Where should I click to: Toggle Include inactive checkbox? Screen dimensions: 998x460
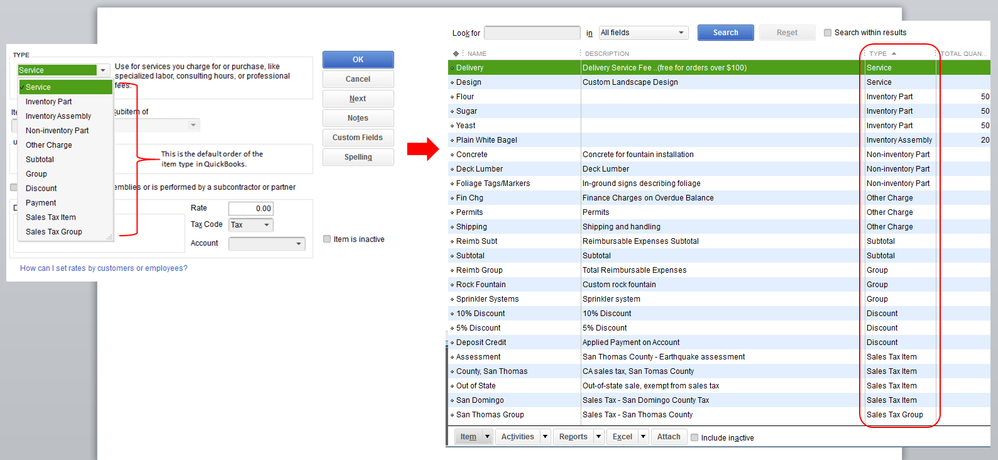[694, 437]
